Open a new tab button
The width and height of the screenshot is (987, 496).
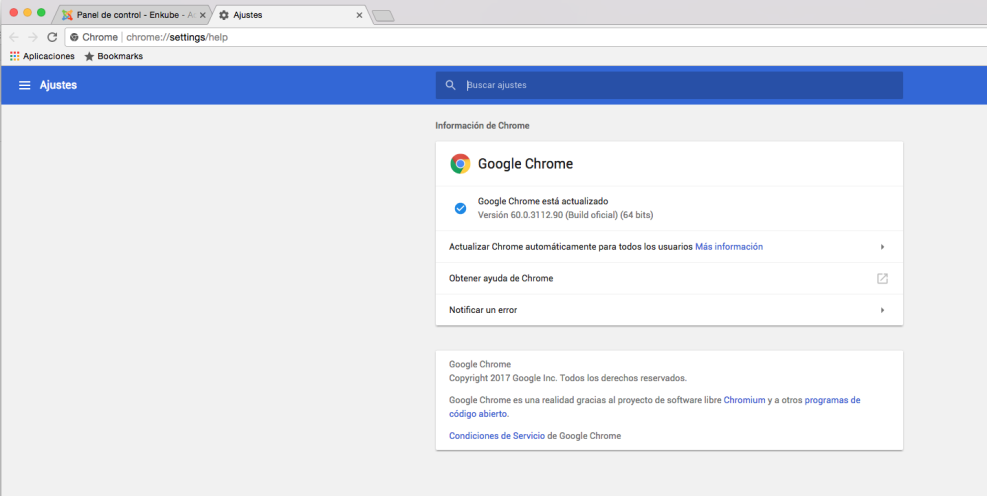(x=383, y=16)
